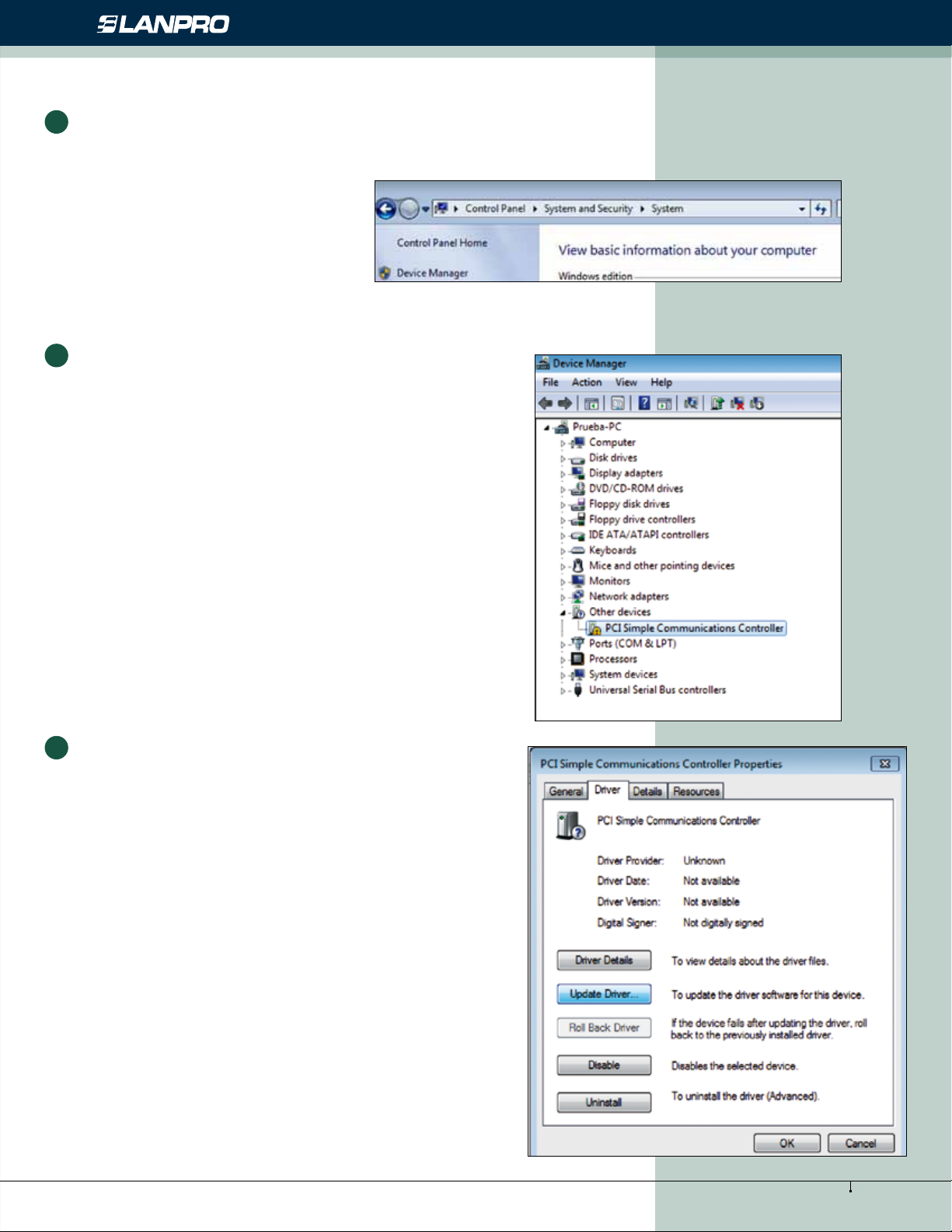Click the Update Driver Software toolbar icon
Image resolution: width=952 pixels, height=1232 pixels.
(717, 403)
